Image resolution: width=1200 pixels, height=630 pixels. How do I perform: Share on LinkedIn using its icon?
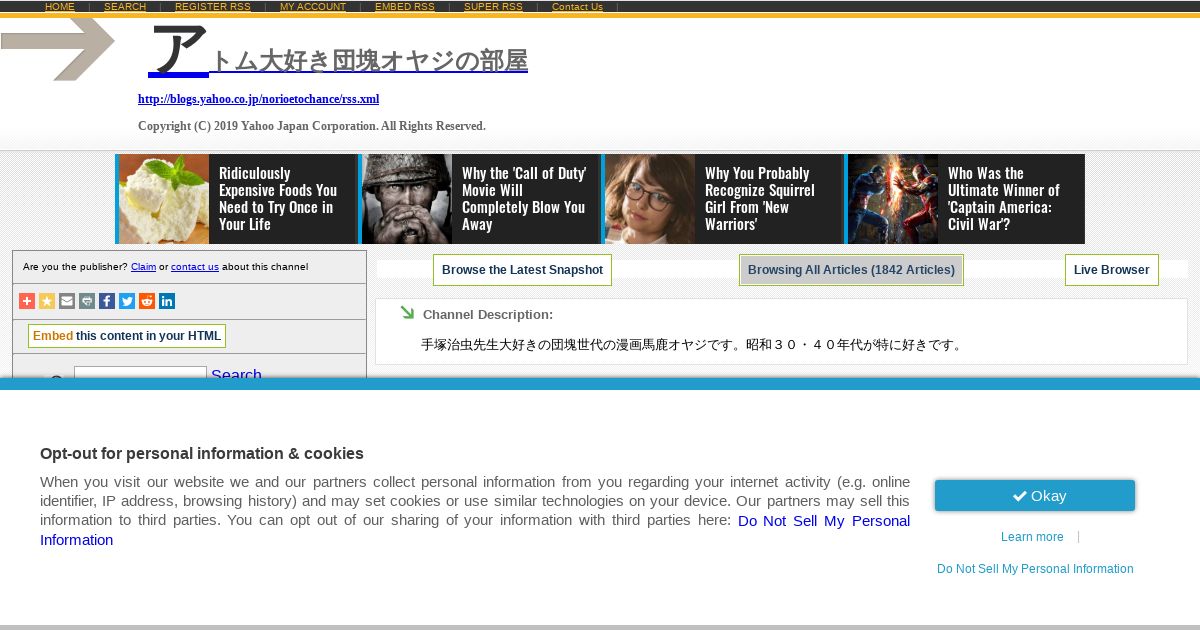point(167,301)
